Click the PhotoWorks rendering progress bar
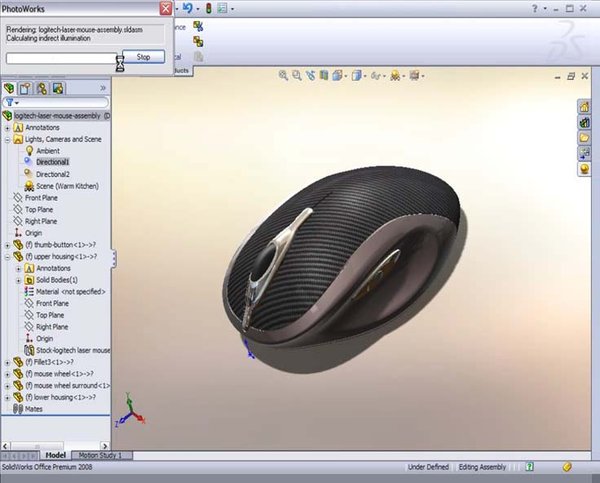The image size is (600, 483). click(x=62, y=58)
